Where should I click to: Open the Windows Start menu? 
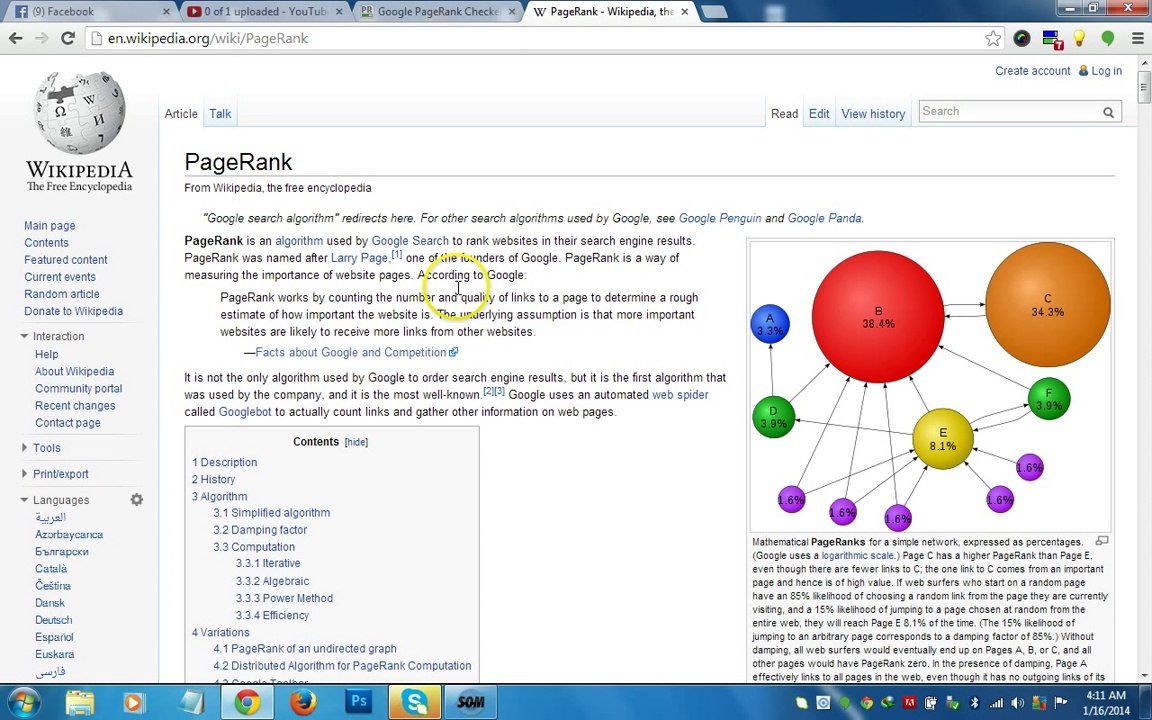(x=24, y=702)
